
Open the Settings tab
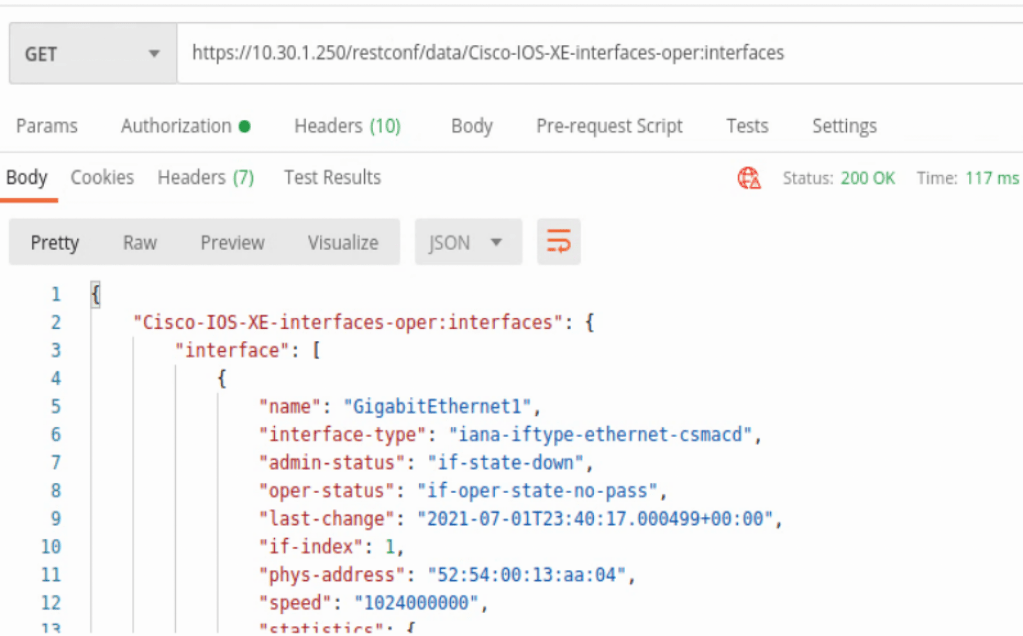tap(844, 126)
